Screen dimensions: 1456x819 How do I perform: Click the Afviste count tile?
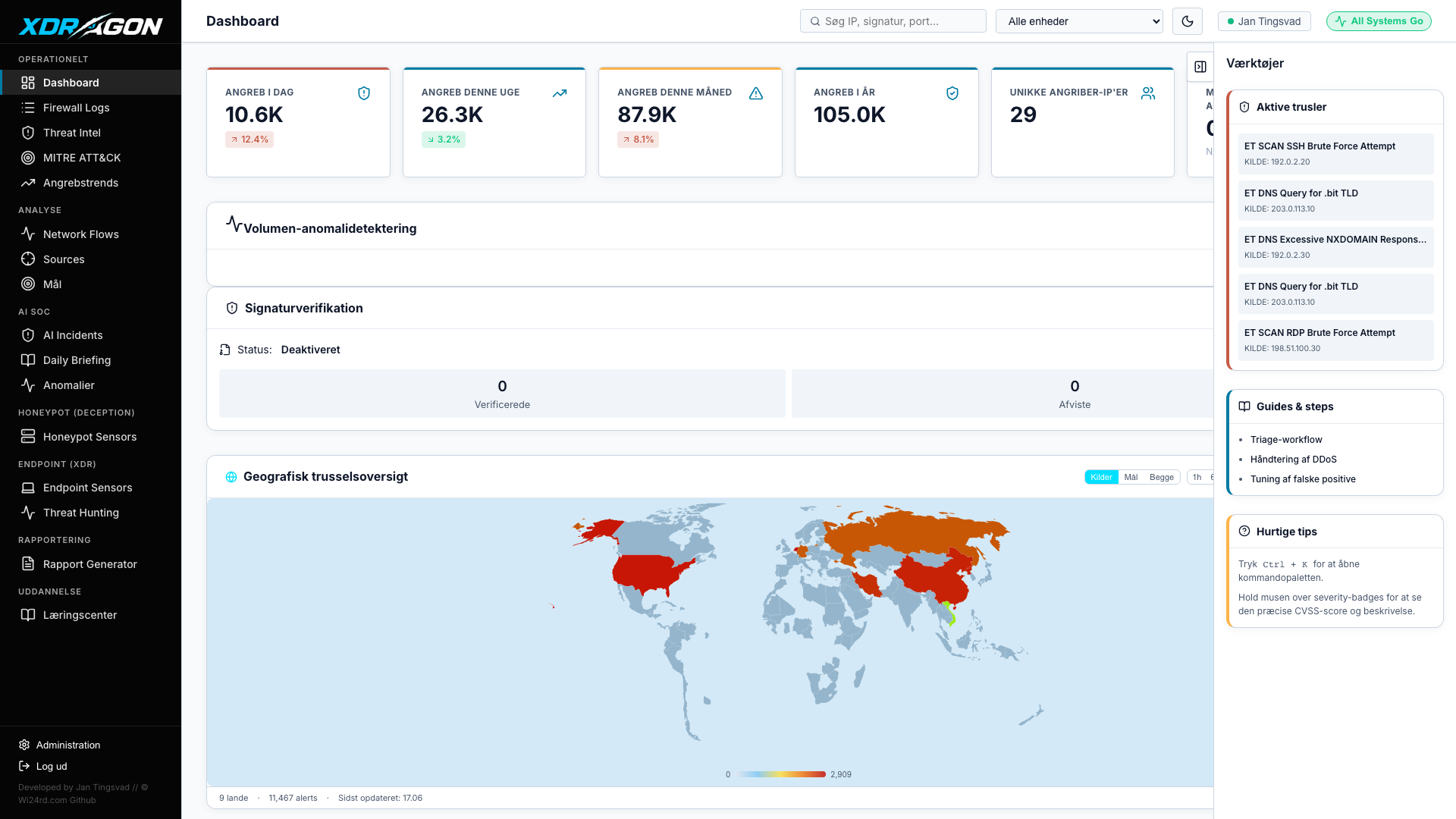[x=1003, y=394]
